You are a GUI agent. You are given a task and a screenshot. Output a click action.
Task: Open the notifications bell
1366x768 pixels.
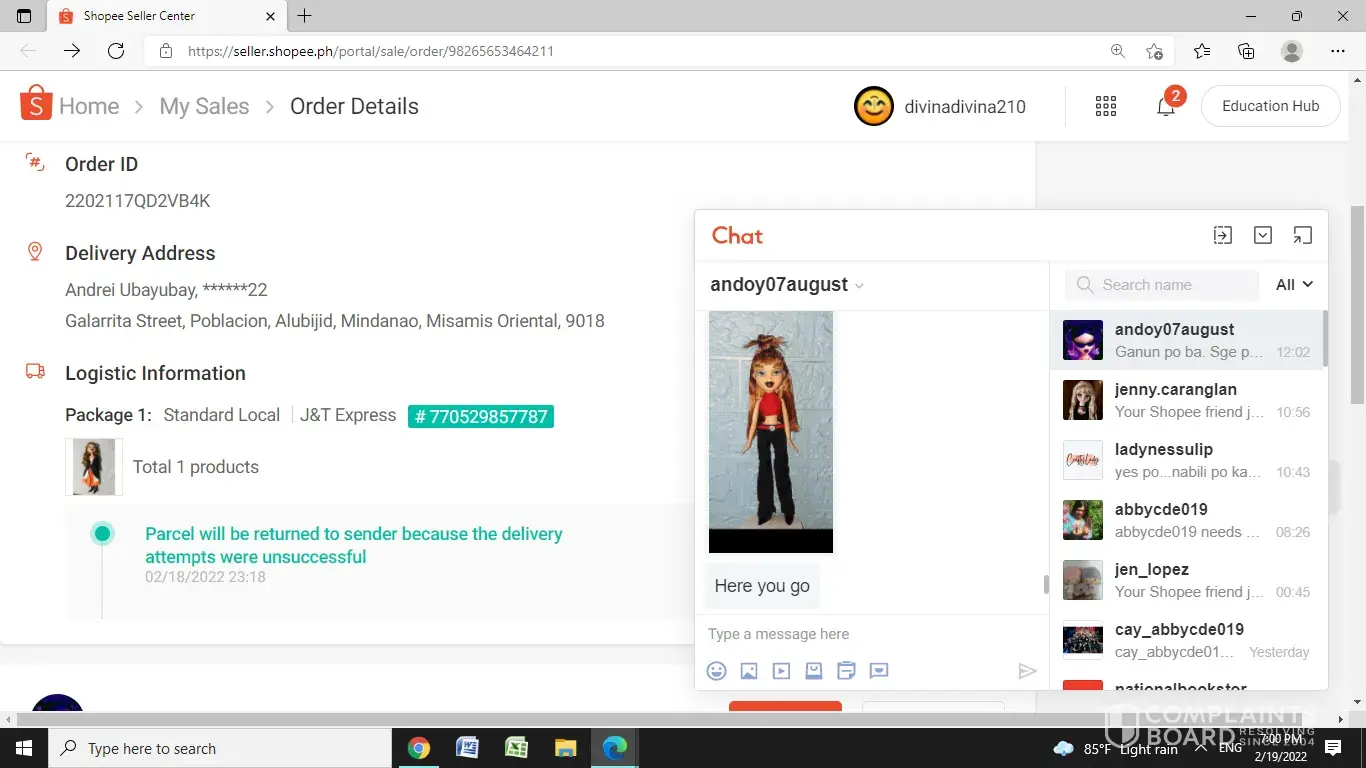tap(1166, 106)
